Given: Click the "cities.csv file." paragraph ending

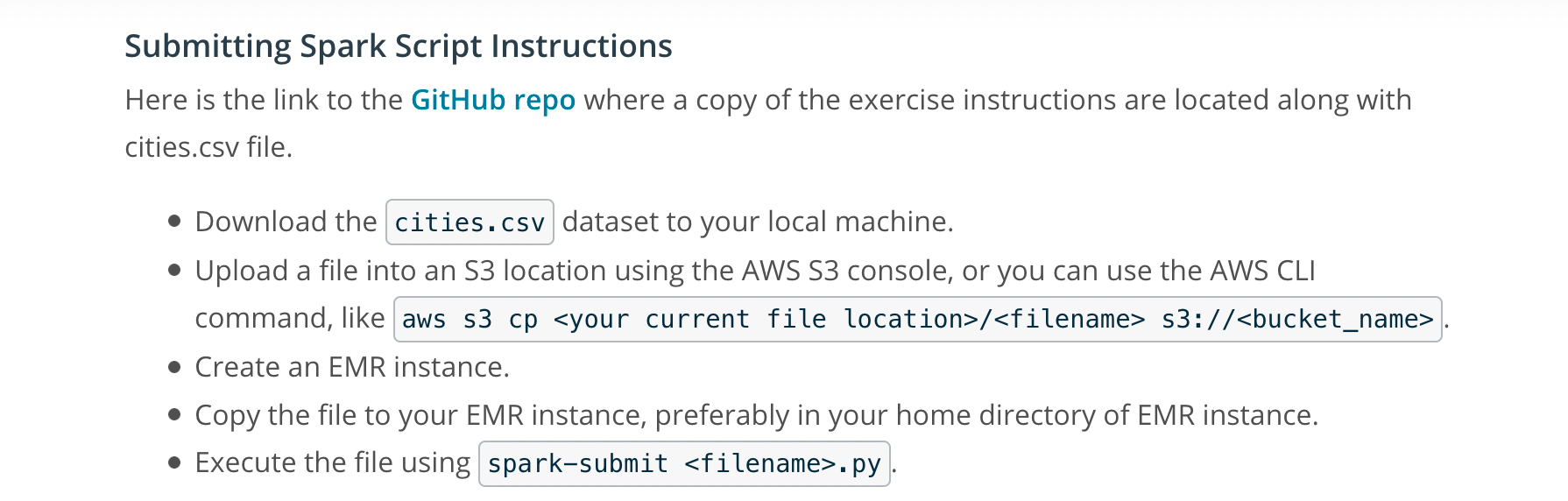Looking at the screenshot, I should 208,147.
